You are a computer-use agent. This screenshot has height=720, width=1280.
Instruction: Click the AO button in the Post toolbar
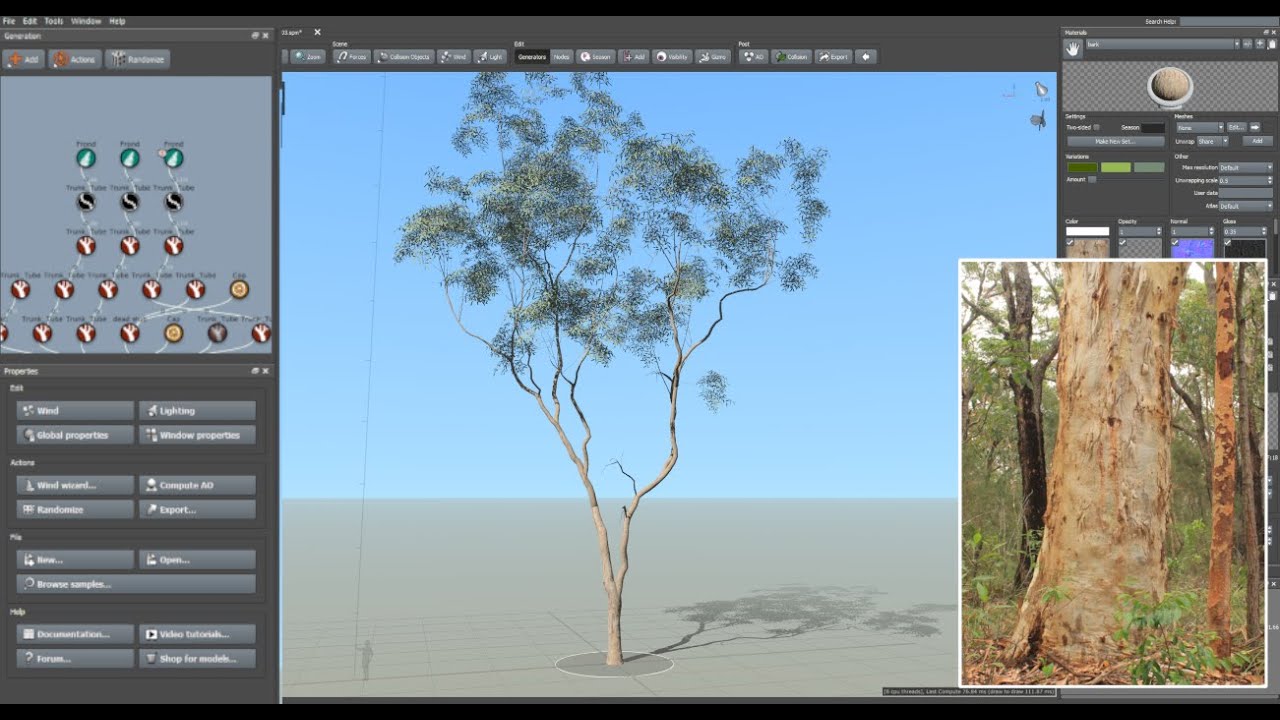click(753, 57)
